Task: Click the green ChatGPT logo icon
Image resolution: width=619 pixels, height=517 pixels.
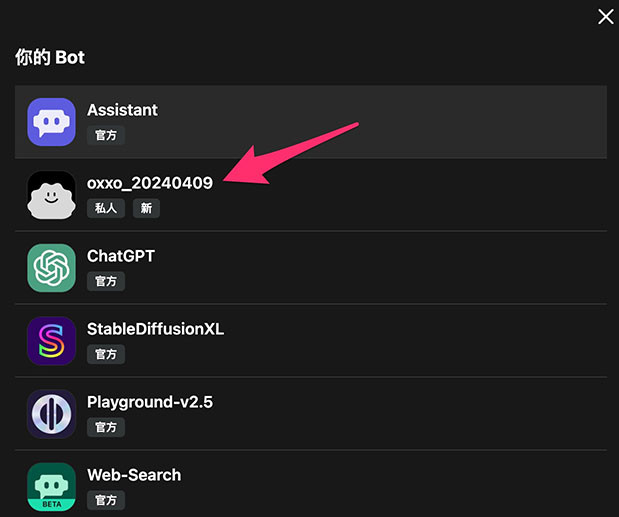Action: (x=51, y=268)
